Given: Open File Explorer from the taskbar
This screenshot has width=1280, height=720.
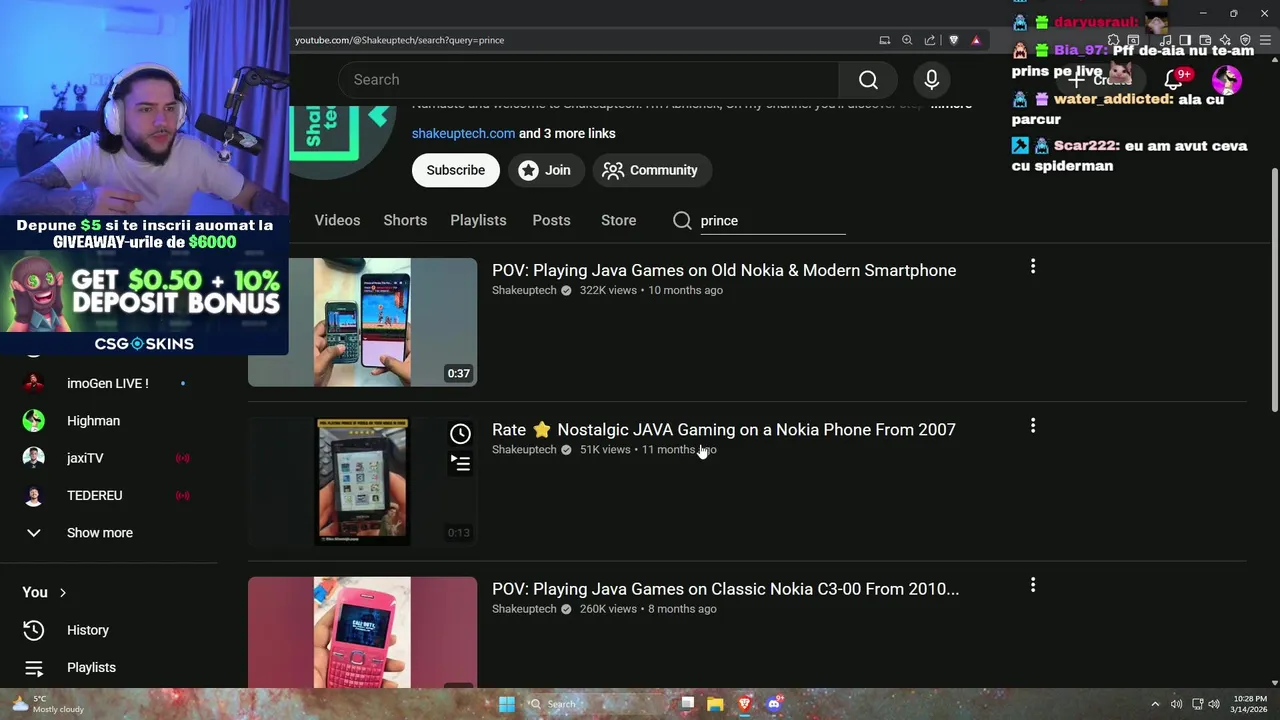Looking at the screenshot, I should coord(715,704).
